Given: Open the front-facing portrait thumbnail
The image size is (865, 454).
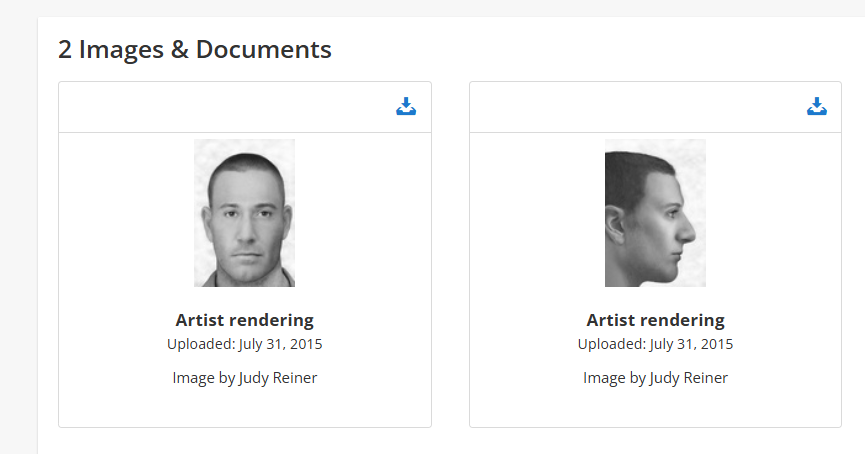Looking at the screenshot, I should tap(244, 213).
